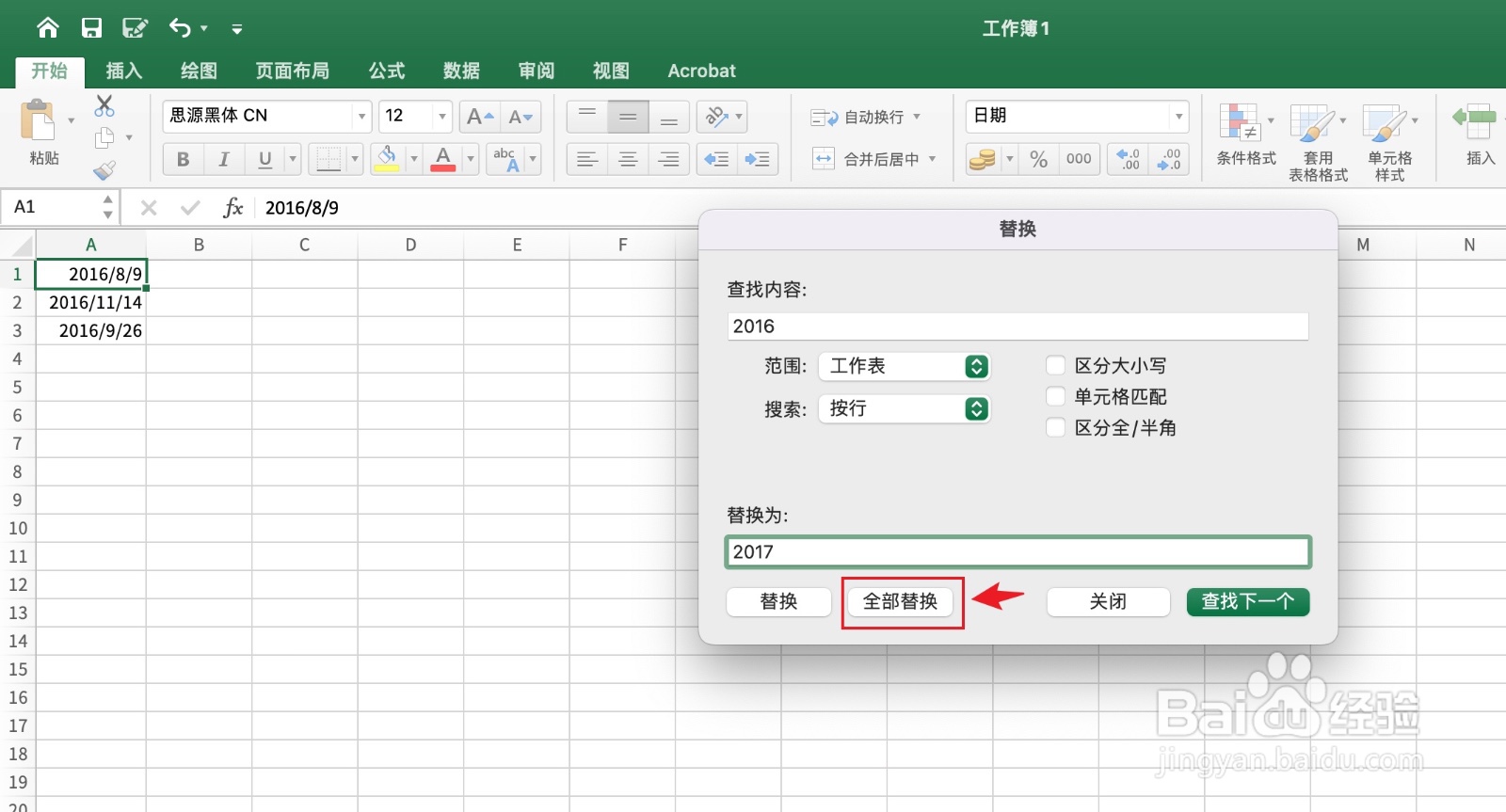Click the 全部替换 button

[x=901, y=601]
